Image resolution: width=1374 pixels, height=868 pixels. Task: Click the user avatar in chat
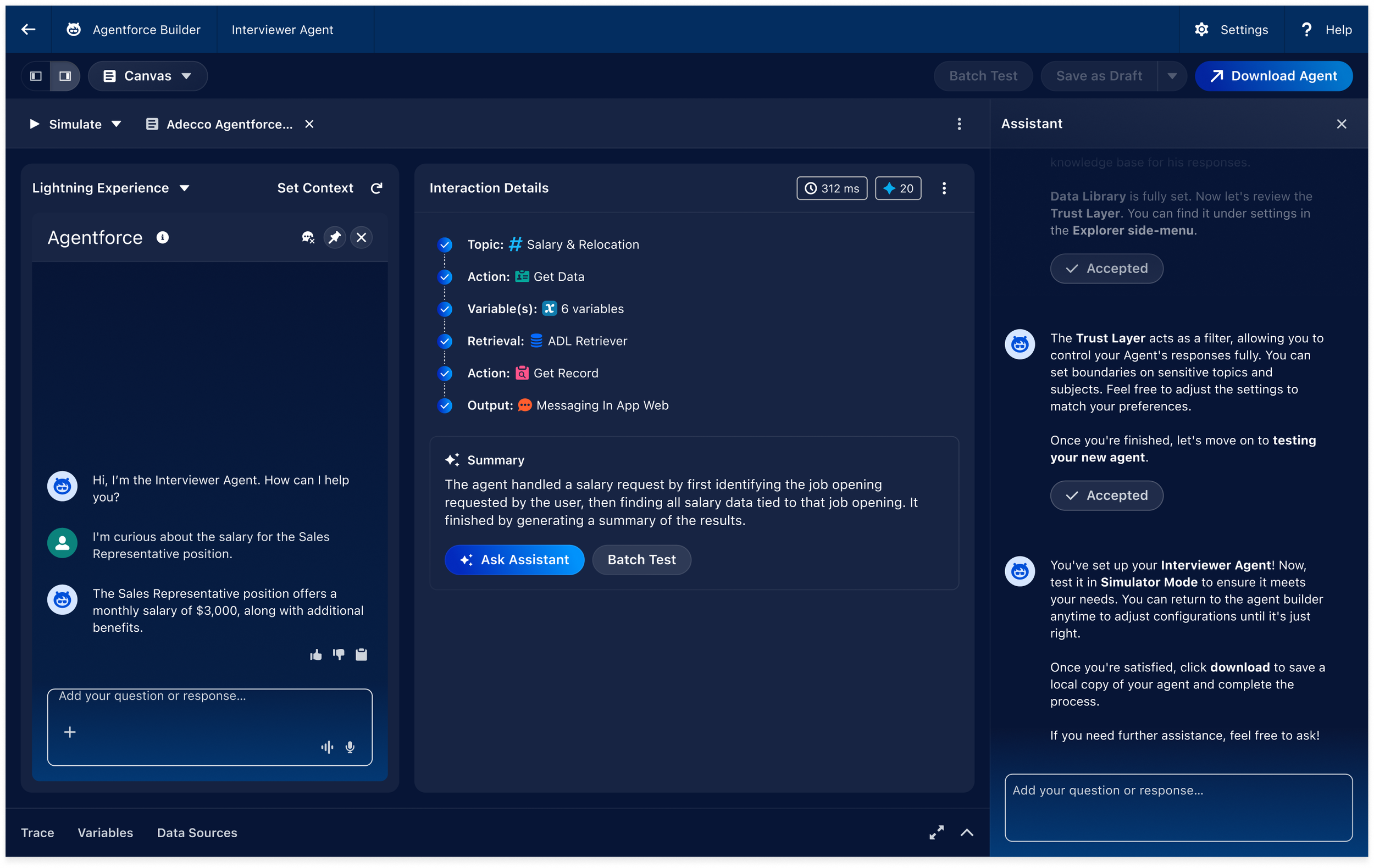pyautogui.click(x=62, y=542)
